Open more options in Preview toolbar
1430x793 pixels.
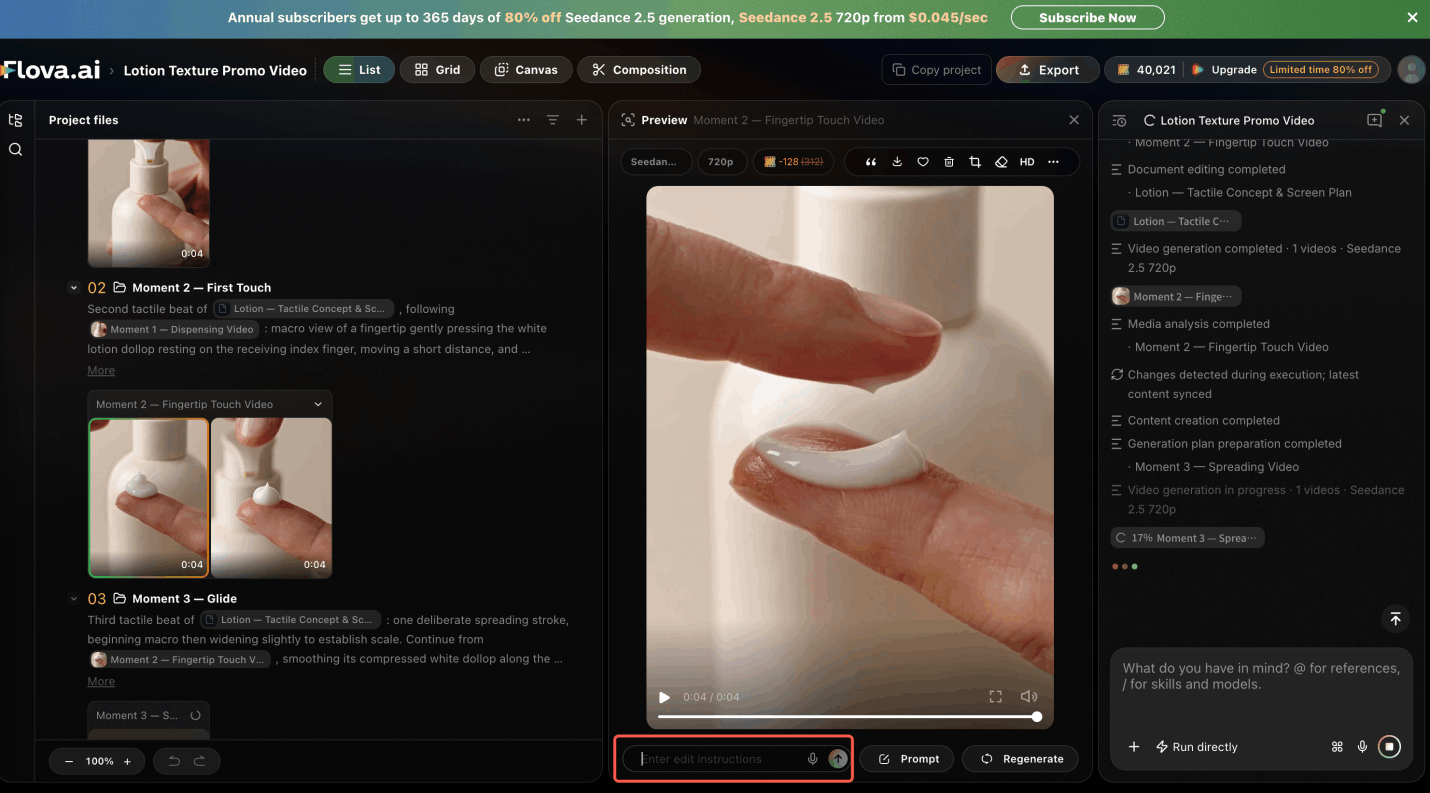click(1053, 162)
